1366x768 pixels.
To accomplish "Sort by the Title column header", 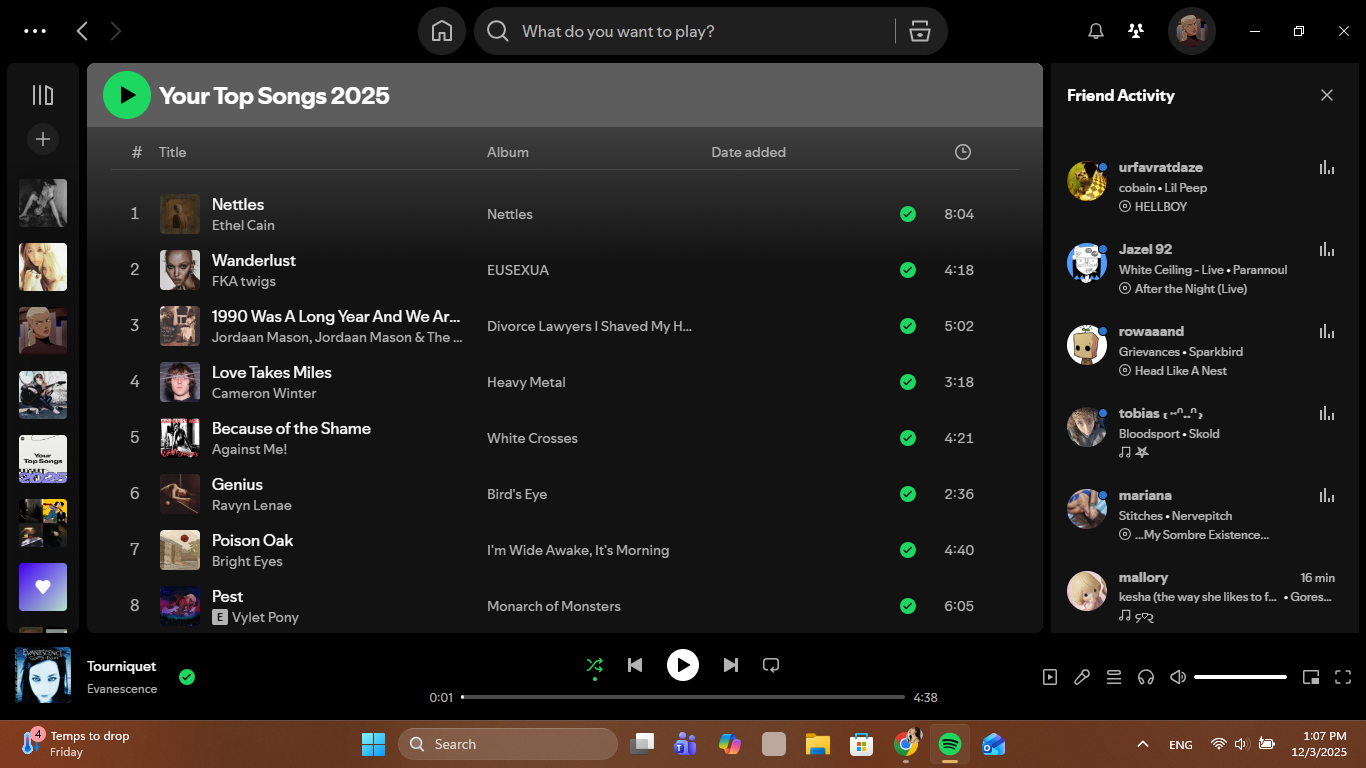I will tap(173, 152).
